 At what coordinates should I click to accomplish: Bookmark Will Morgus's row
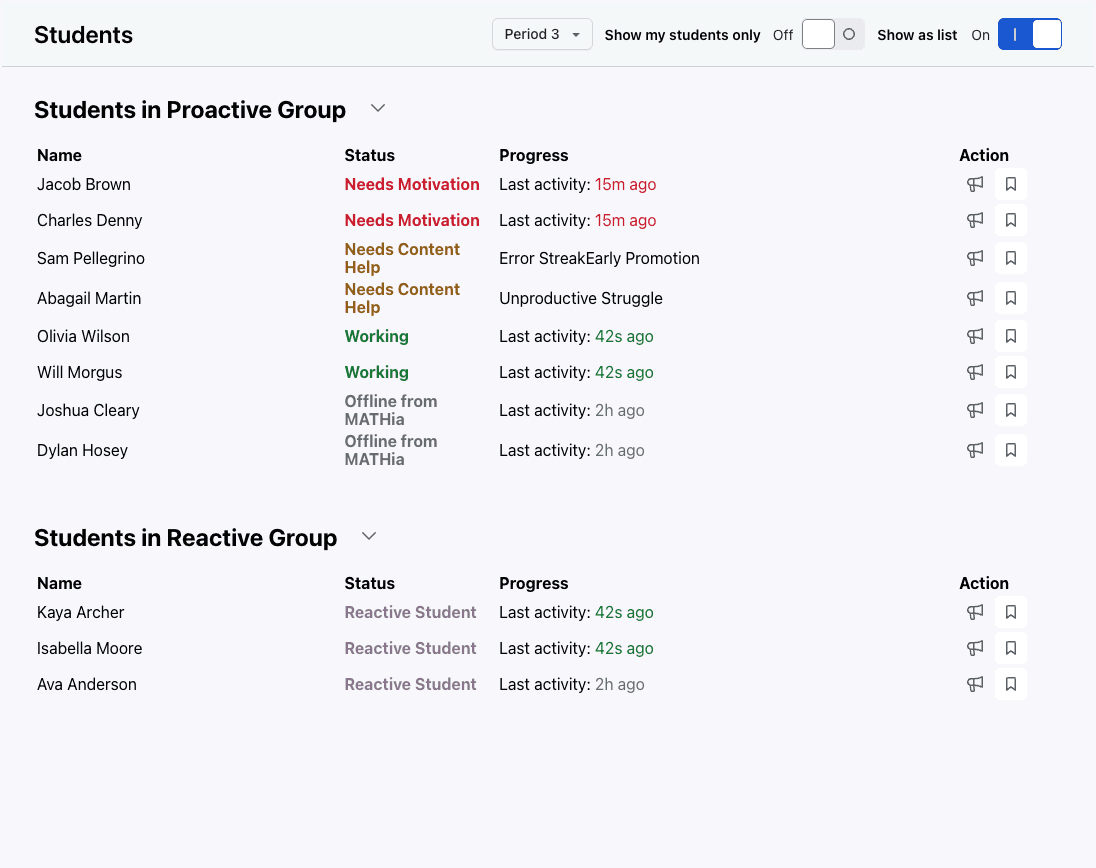tap(1011, 372)
